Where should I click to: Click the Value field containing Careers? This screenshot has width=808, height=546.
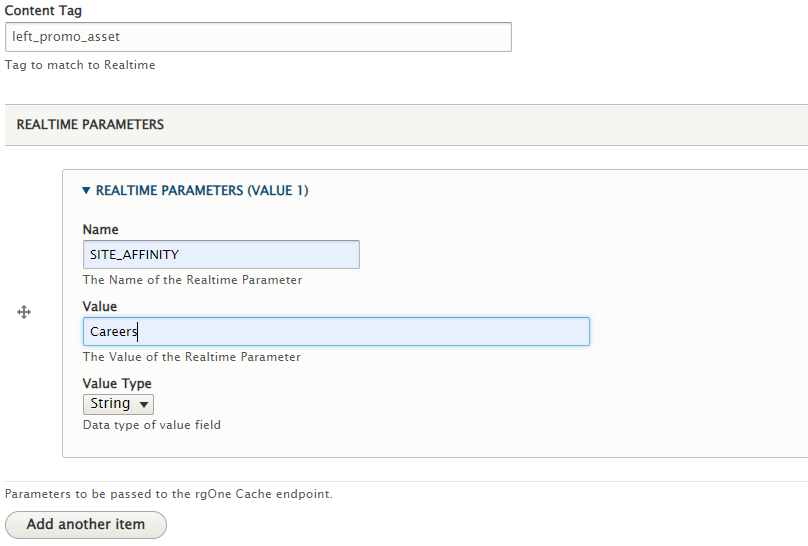point(336,332)
